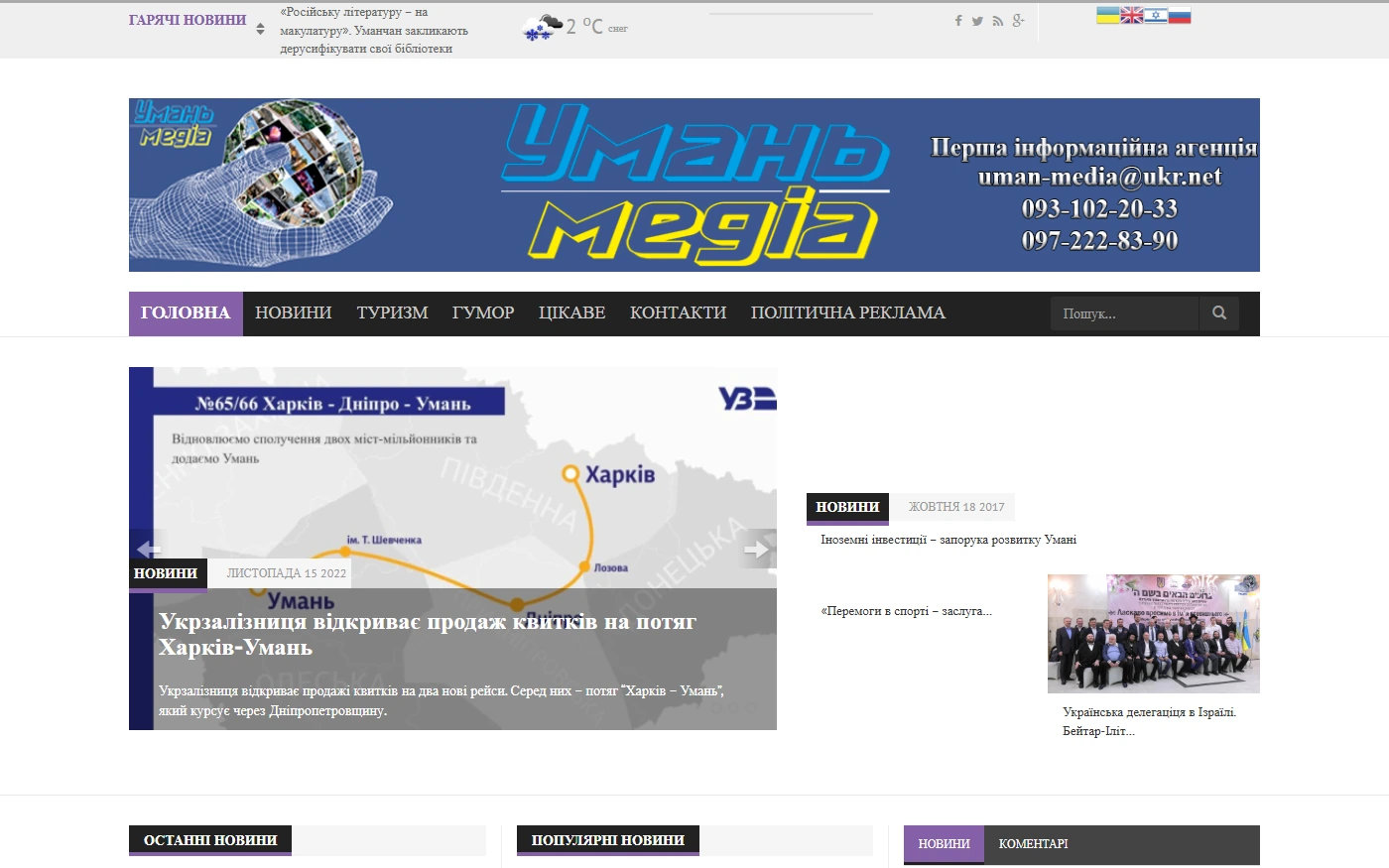This screenshot has height=868, width=1389.
Task: Open Українська делегація в Ізраїлі article link
Action: point(1150,721)
